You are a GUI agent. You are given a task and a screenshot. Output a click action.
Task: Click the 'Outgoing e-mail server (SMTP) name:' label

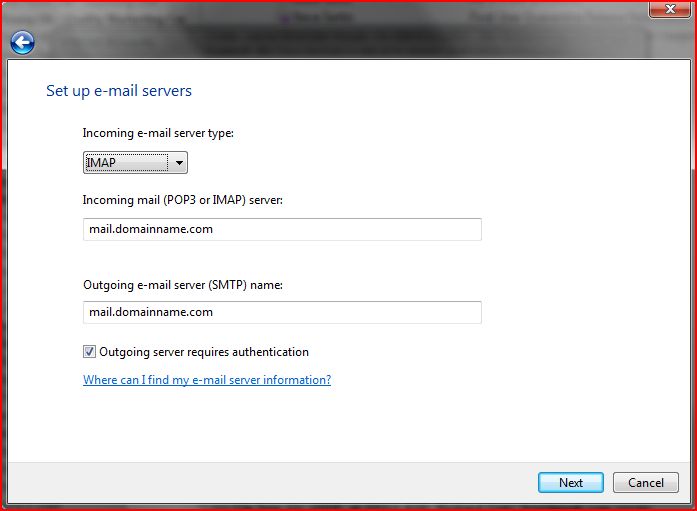click(183, 285)
